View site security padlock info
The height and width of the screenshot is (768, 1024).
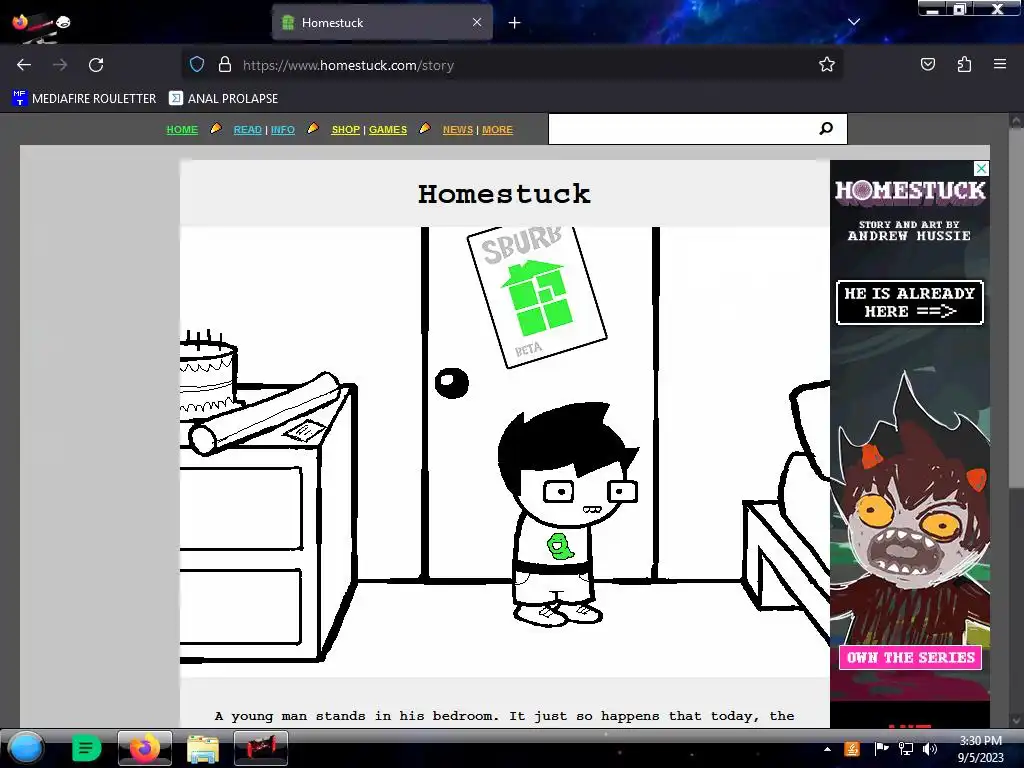225,65
